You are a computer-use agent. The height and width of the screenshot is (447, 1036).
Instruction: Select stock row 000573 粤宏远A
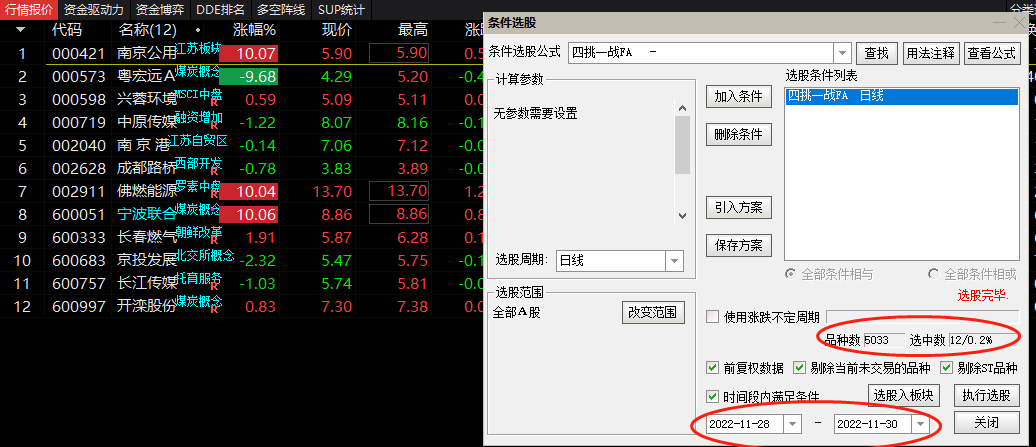pos(241,77)
